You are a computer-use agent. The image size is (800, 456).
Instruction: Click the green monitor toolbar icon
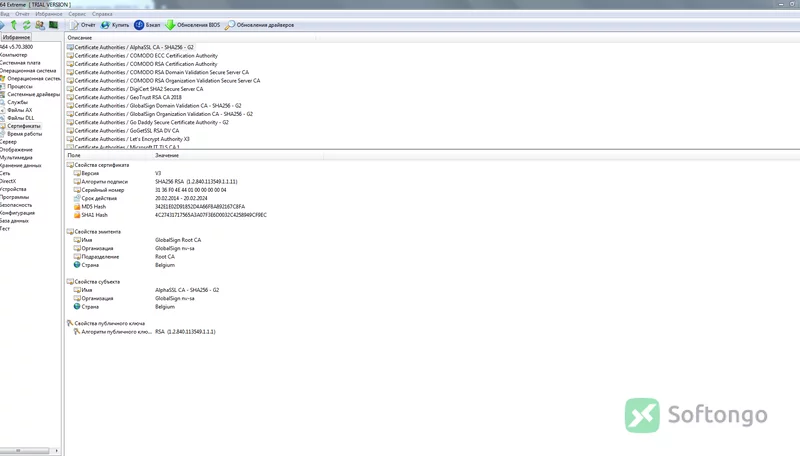(53, 25)
